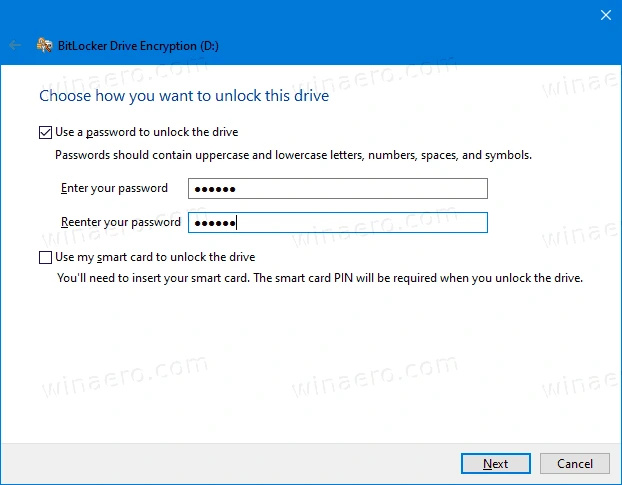Click the back arrow in title bar
This screenshot has height=485, width=622.
click(x=15, y=45)
